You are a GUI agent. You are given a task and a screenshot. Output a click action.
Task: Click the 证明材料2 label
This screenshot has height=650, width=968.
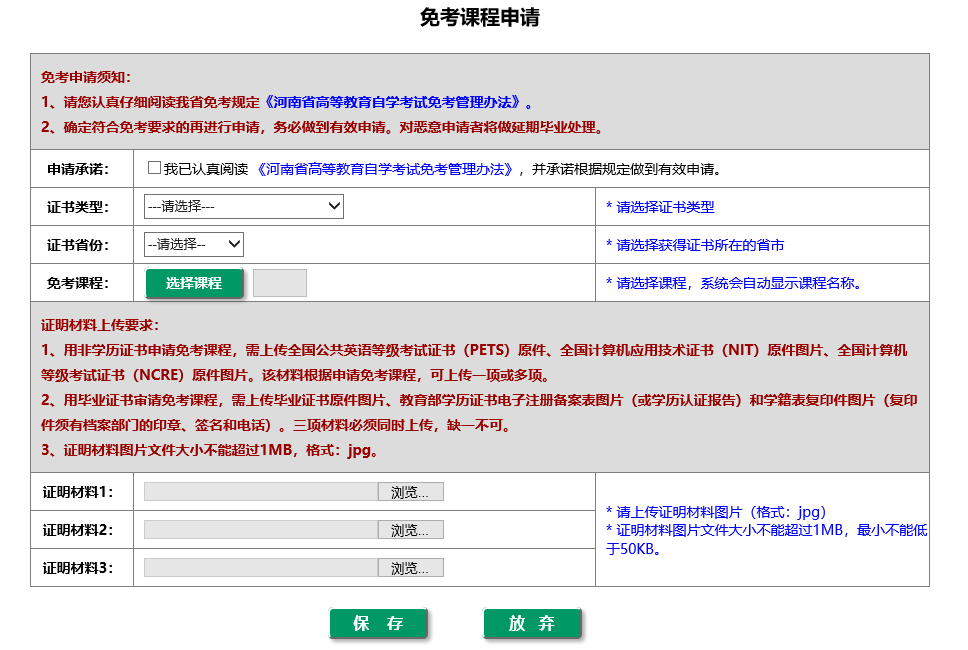[x=78, y=530]
